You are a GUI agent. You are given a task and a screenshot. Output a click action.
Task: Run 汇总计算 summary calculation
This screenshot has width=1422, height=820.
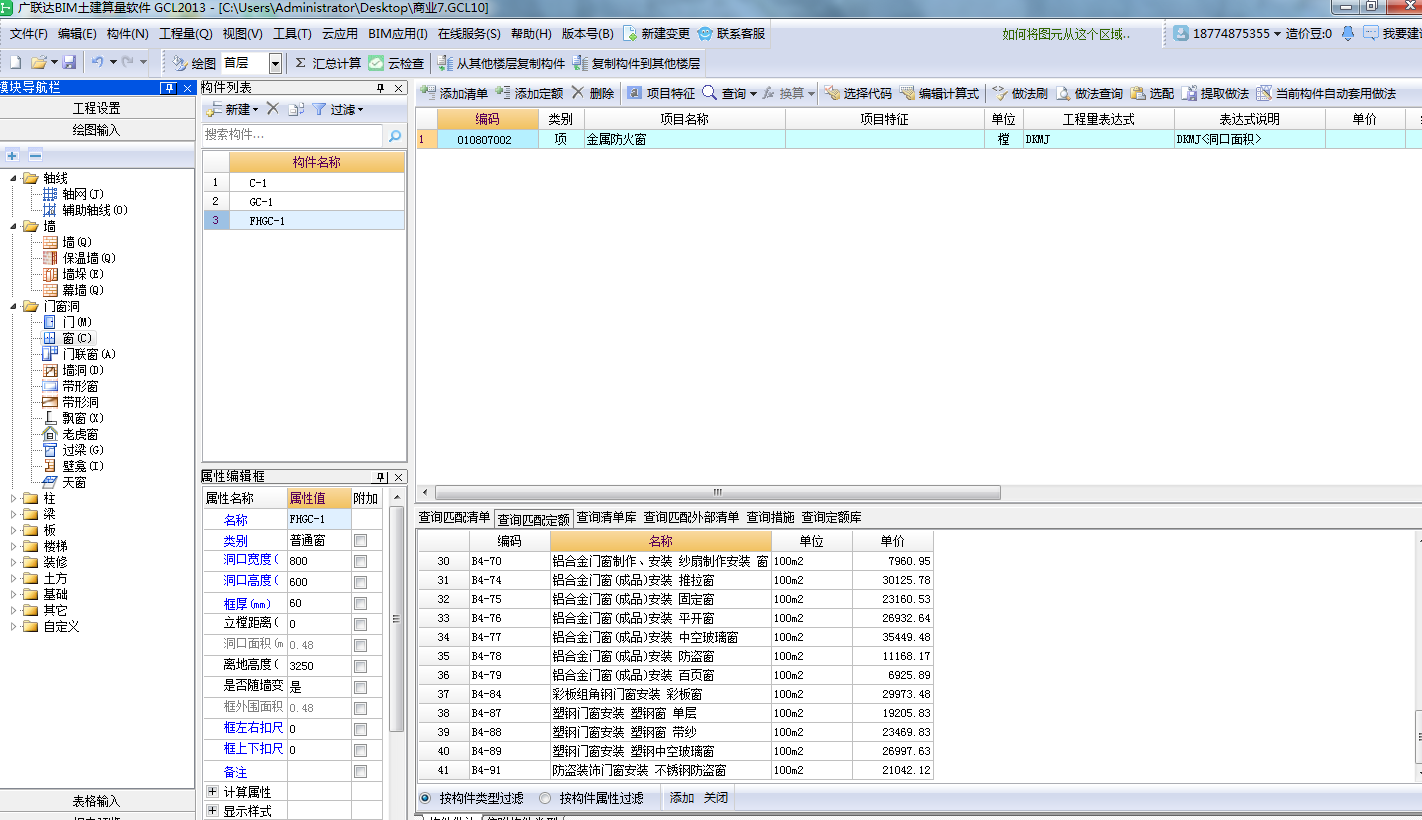[328, 63]
